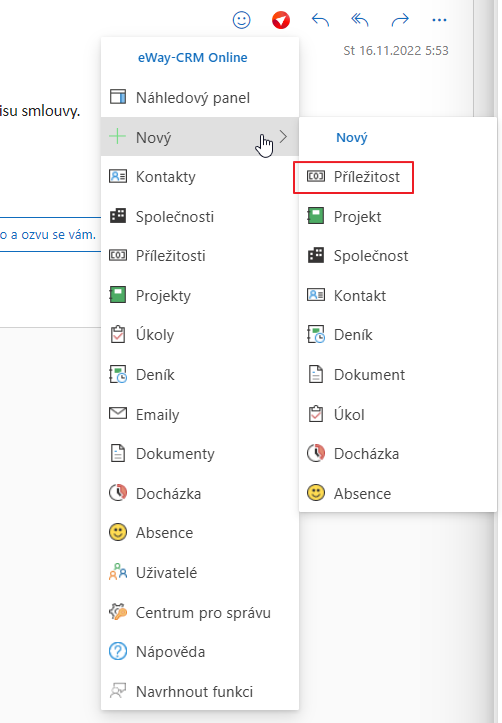This screenshot has width=502, height=723.
Task: Open Emaily from the main menu
Action: (200, 414)
